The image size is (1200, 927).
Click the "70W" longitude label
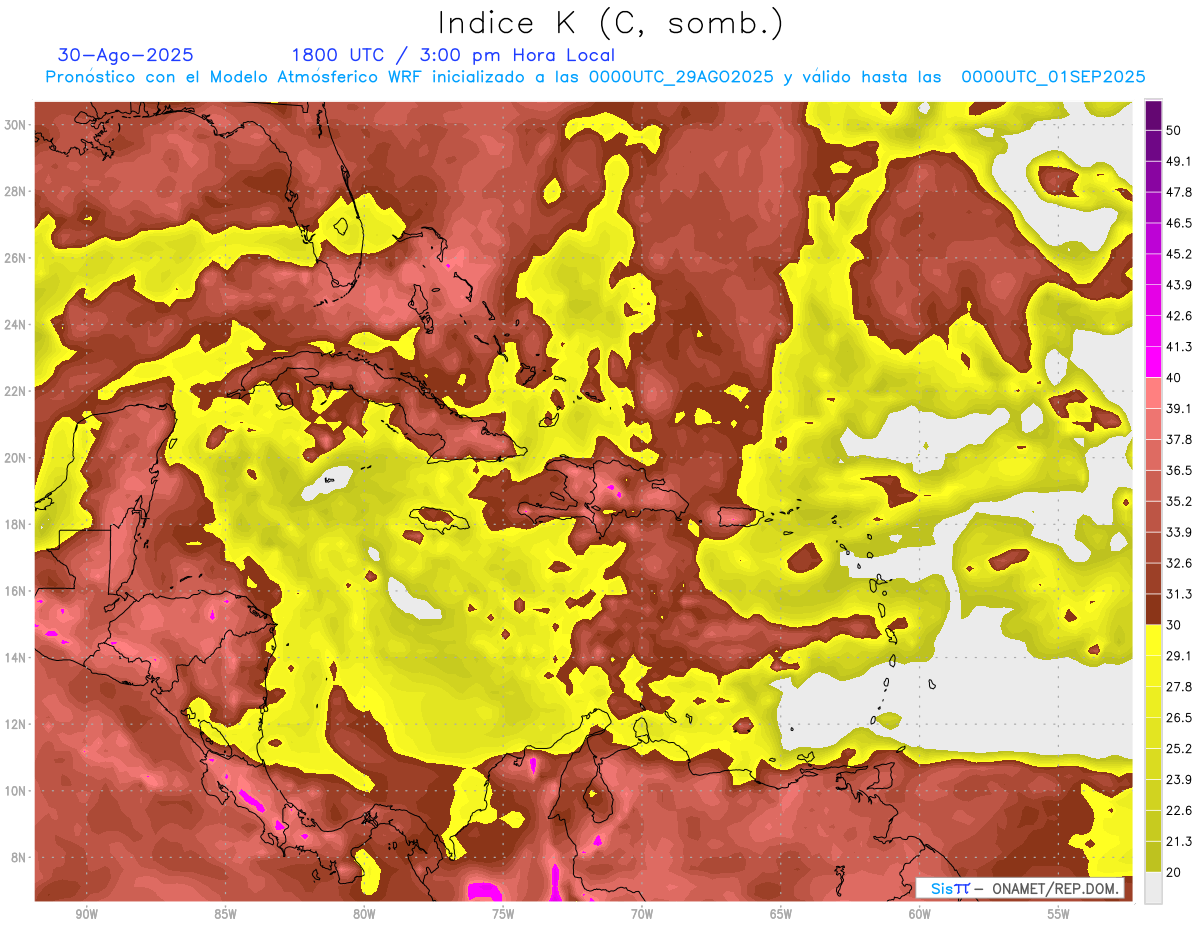(642, 914)
